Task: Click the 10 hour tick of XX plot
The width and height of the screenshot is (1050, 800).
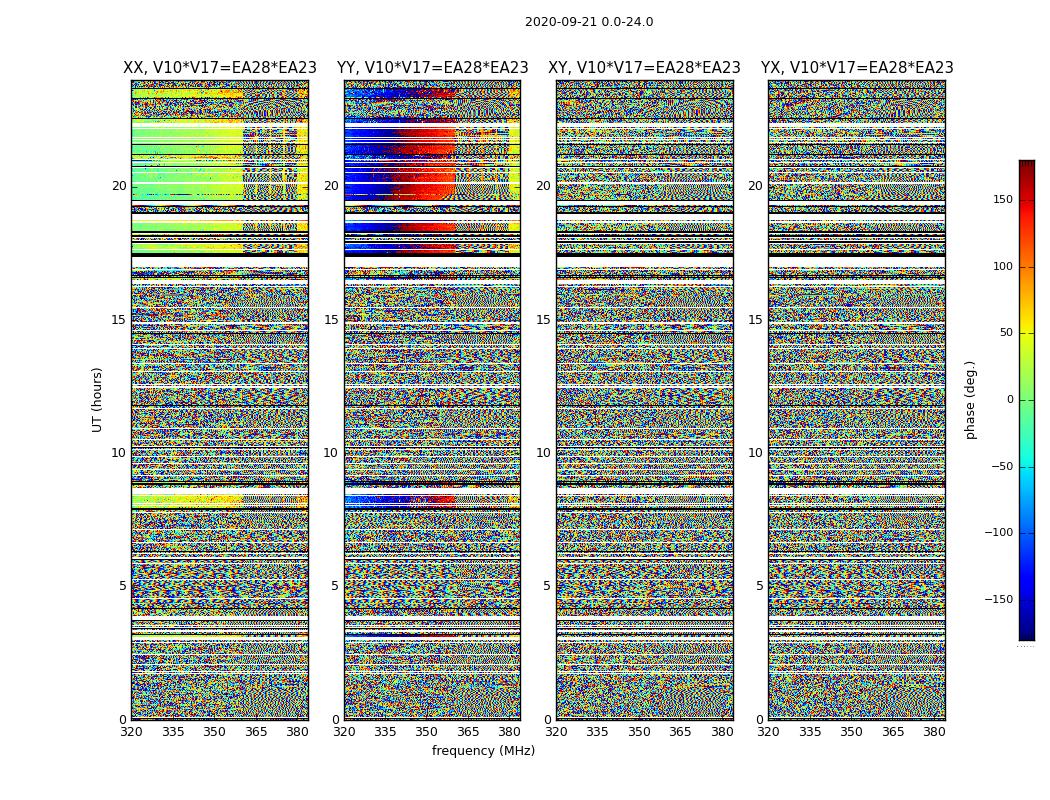Action: pos(119,453)
